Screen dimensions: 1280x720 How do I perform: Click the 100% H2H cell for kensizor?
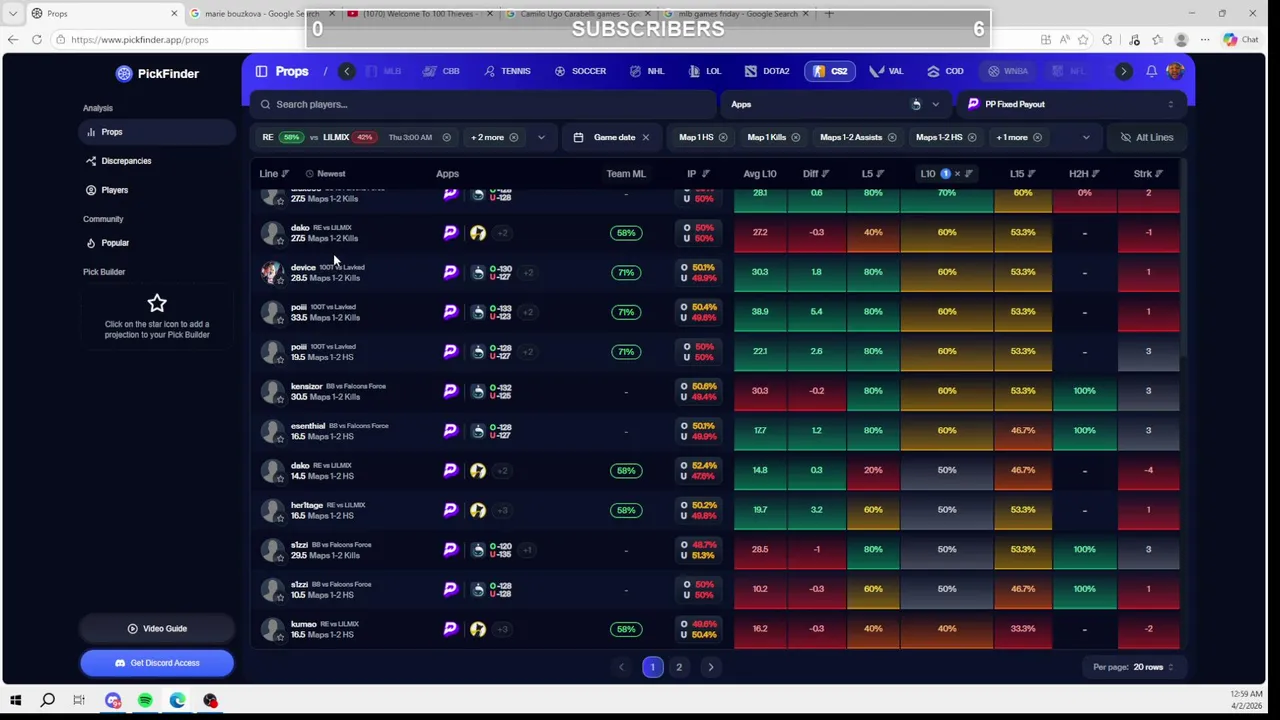[x=1084, y=391]
